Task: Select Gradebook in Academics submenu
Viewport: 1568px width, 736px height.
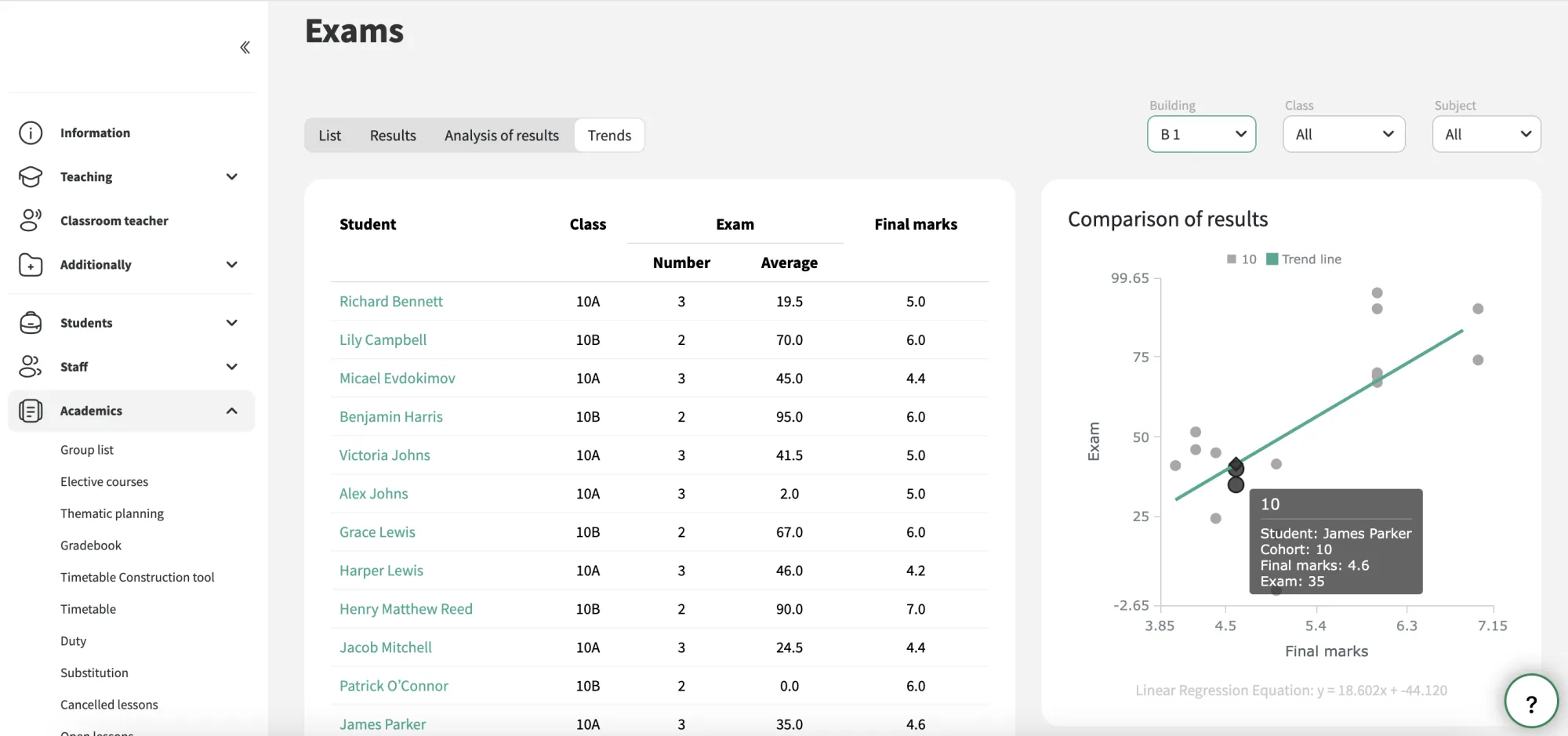Action: 91,546
